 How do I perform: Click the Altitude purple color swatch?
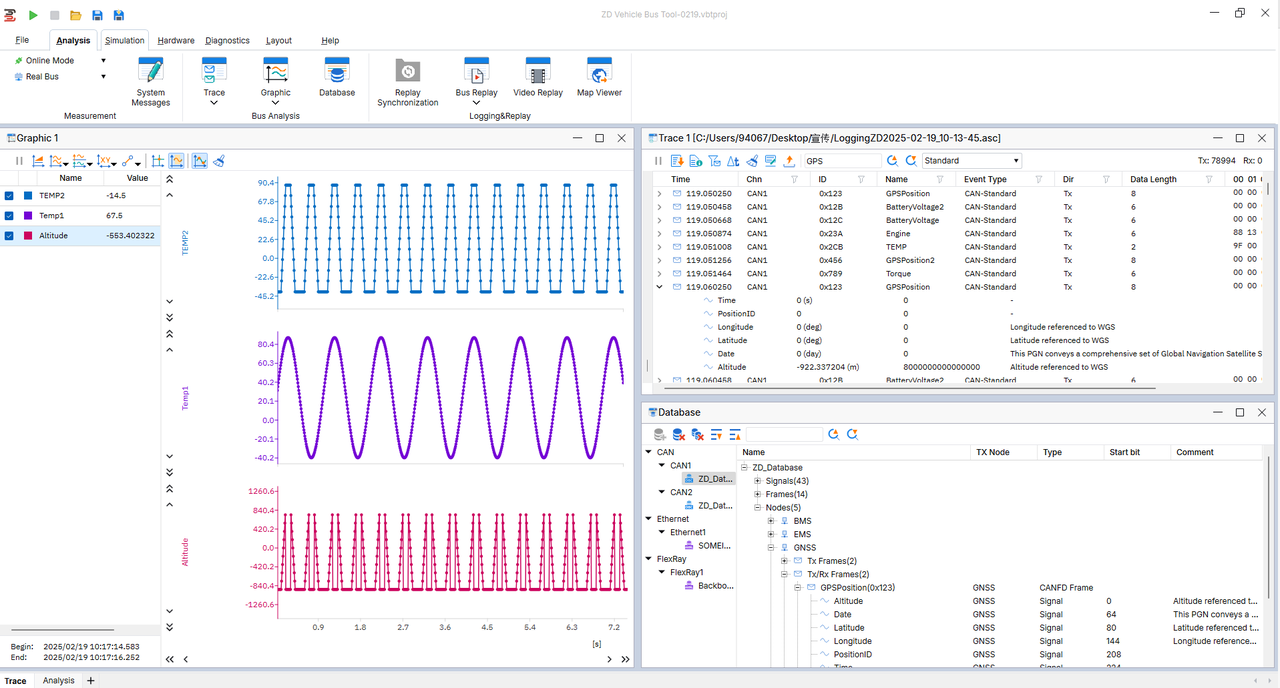pyautogui.click(x=27, y=236)
